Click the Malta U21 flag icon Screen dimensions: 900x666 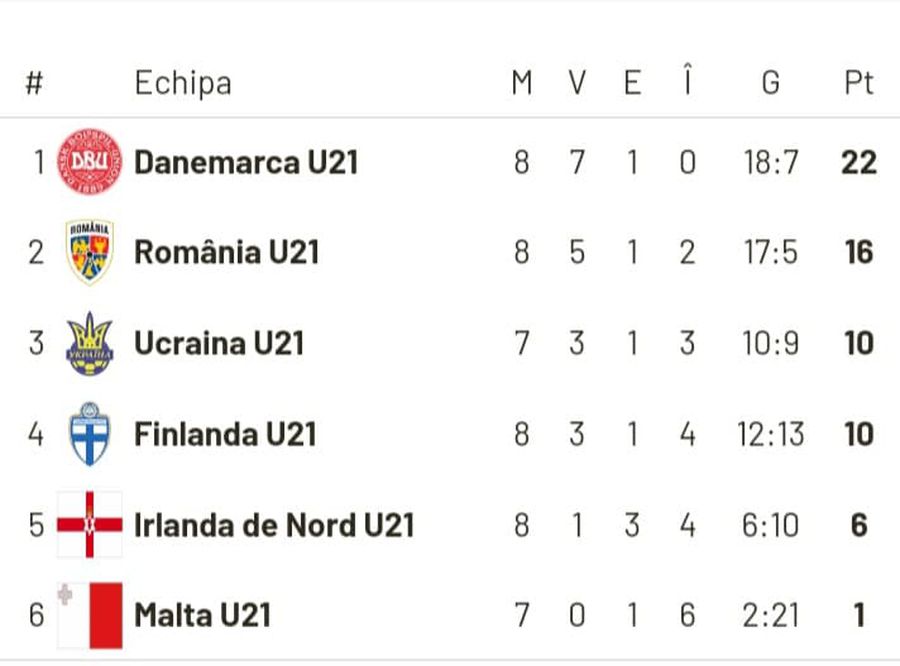click(x=90, y=615)
